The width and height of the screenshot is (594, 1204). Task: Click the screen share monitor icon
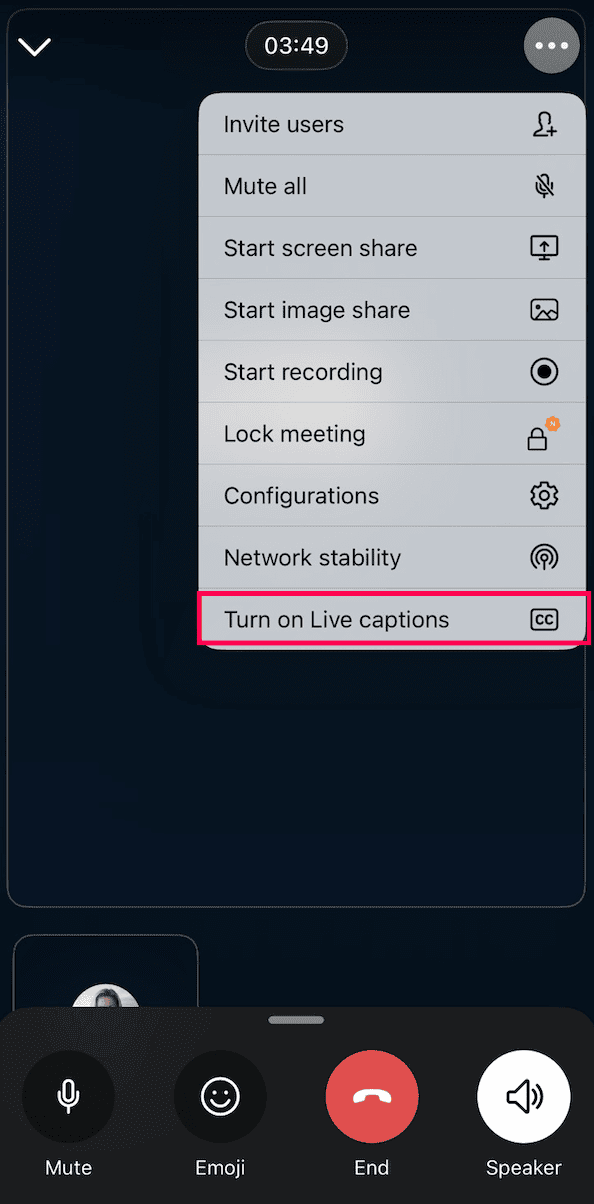544,248
